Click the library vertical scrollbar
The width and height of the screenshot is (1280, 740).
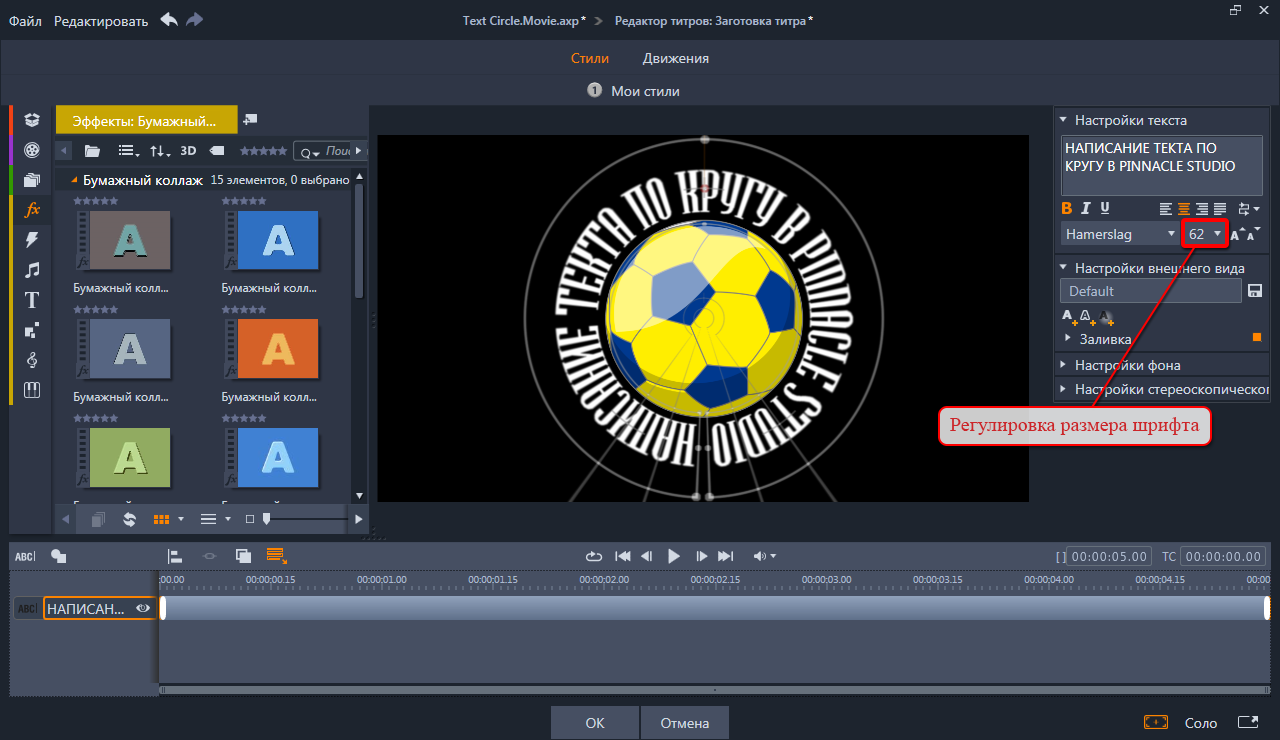pyautogui.click(x=359, y=240)
